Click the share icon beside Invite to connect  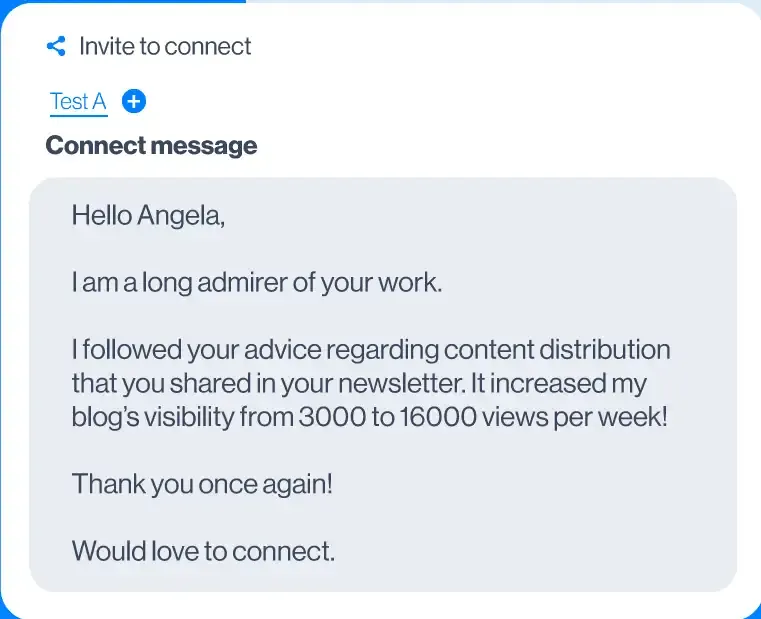click(56, 46)
